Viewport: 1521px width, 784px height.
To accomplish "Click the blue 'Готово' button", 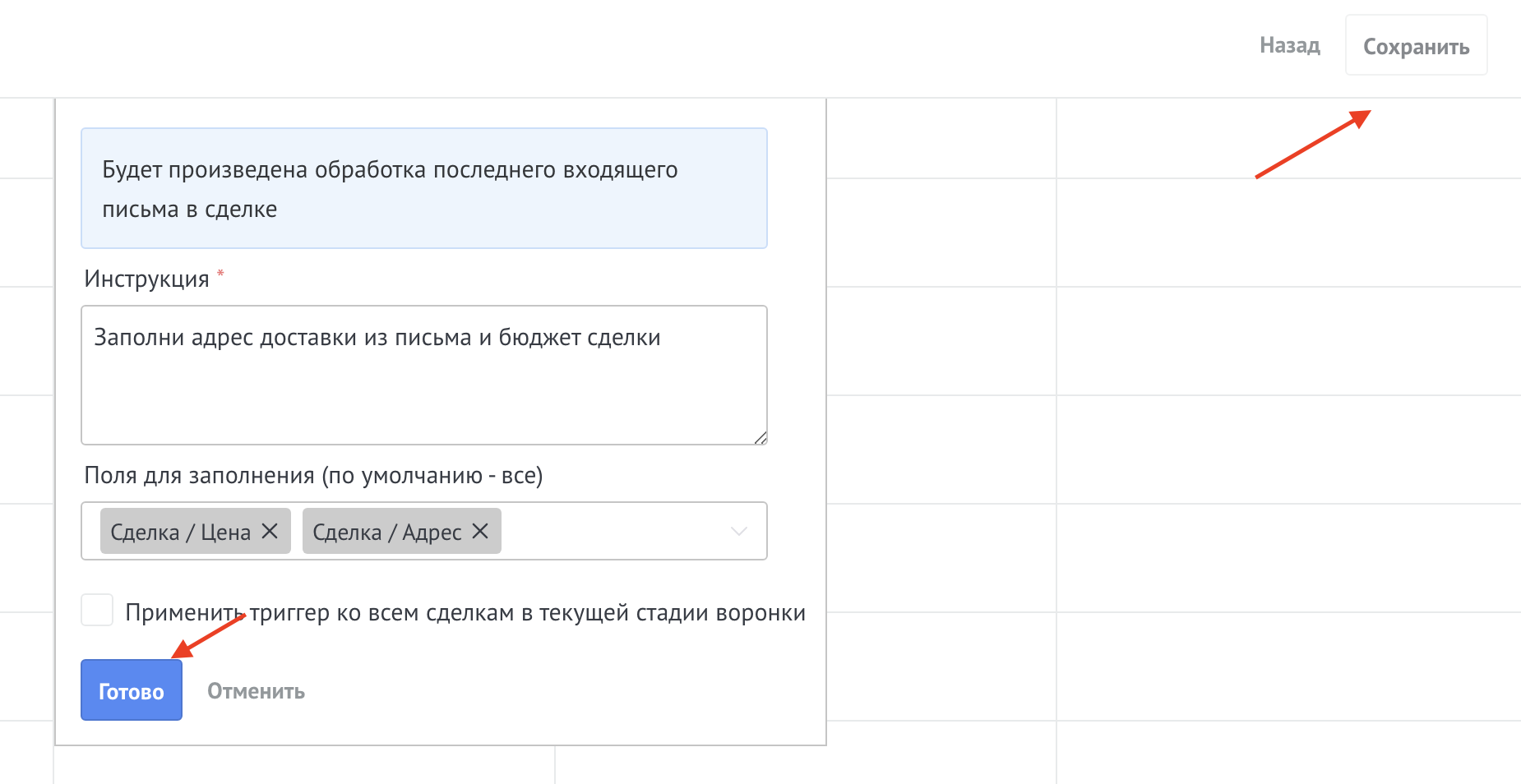I will pyautogui.click(x=132, y=690).
